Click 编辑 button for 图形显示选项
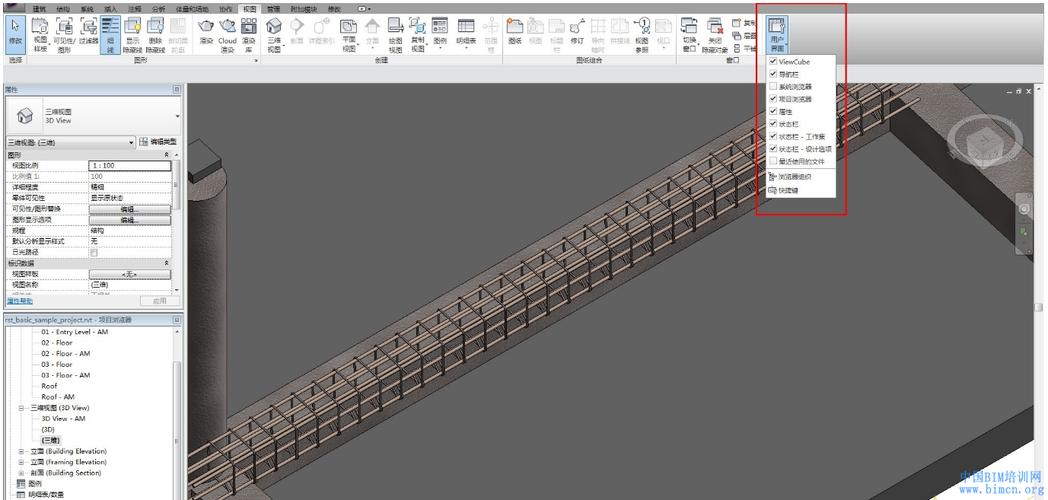Image resolution: width=1048 pixels, height=500 pixels. coord(130,220)
